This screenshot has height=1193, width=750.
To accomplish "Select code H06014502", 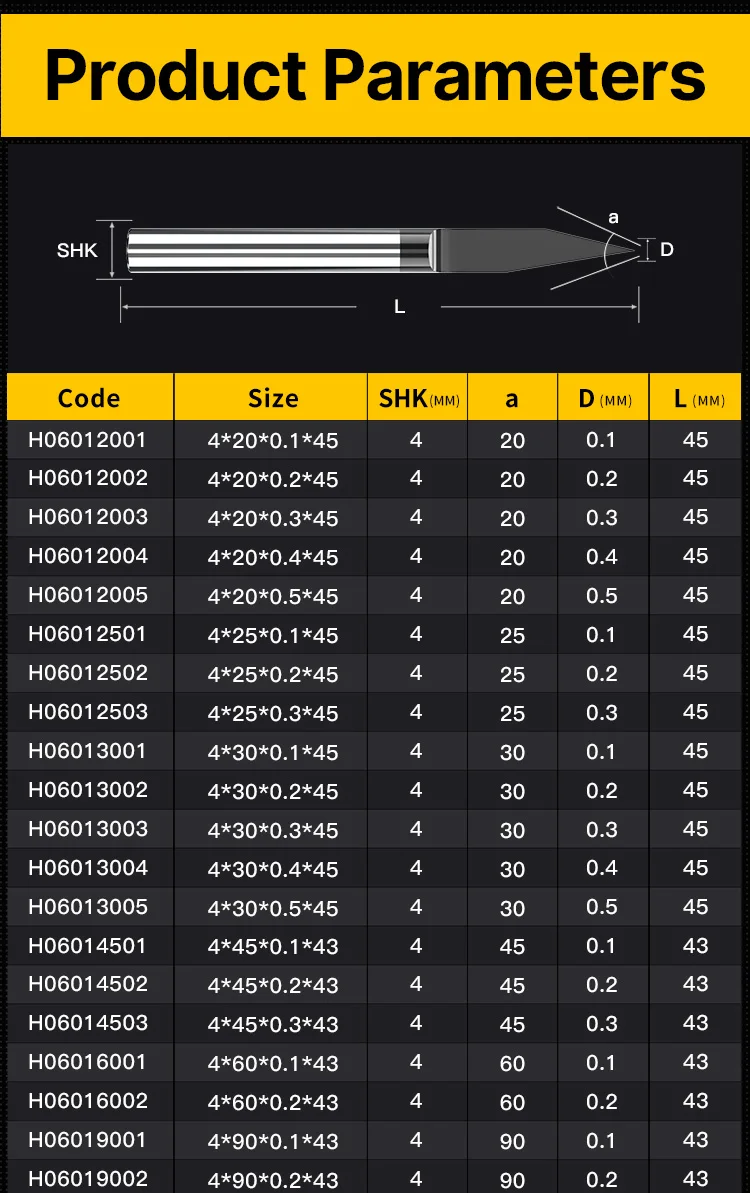I will (88, 983).
